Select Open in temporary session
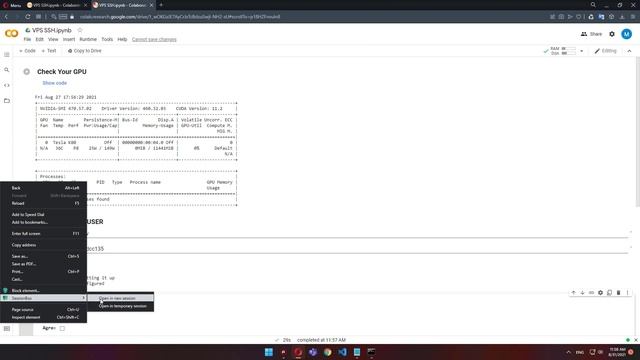The height and width of the screenshot is (360, 640). click(121, 306)
